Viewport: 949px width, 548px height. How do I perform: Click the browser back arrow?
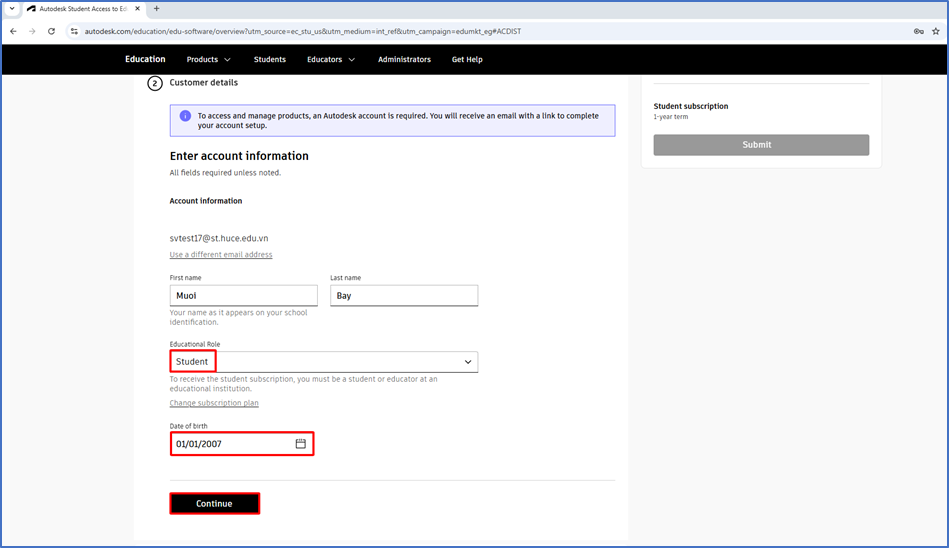click(x=13, y=31)
